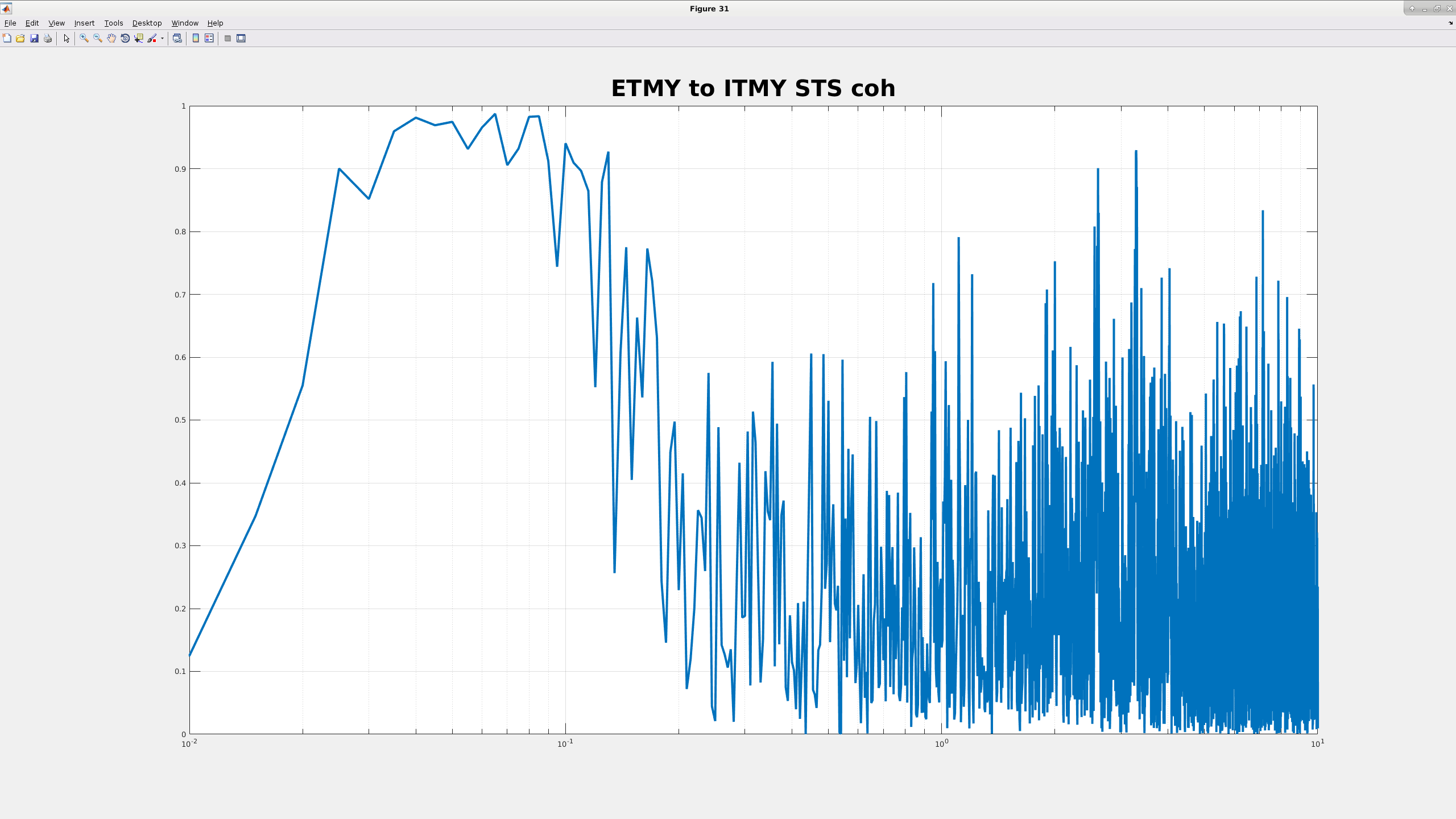
Task: Click the Link Plot toolbar icon
Action: pyautogui.click(x=177, y=38)
